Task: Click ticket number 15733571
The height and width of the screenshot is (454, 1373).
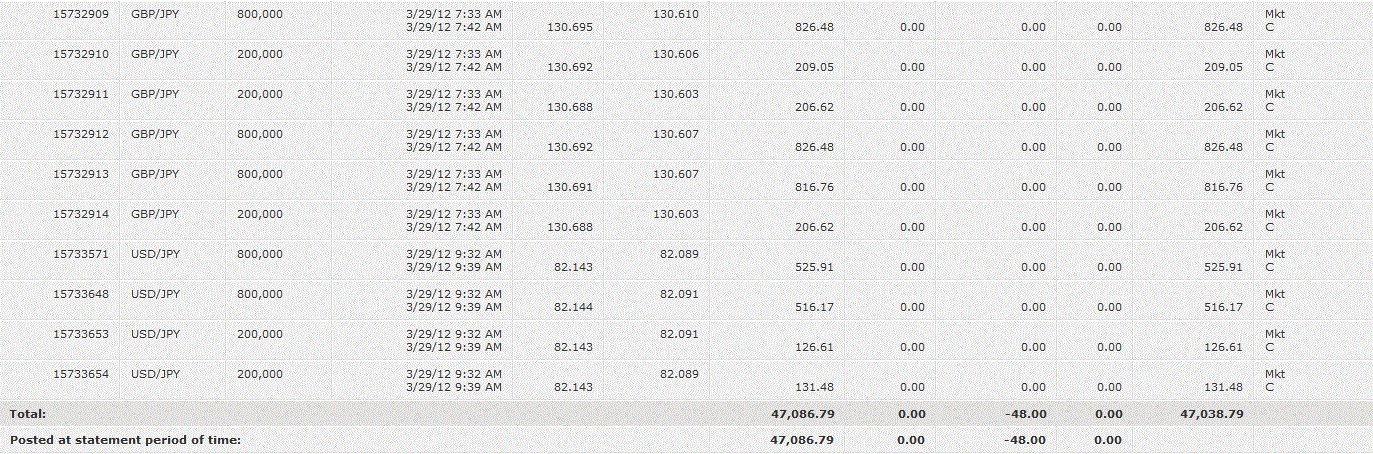Action: [x=81, y=254]
